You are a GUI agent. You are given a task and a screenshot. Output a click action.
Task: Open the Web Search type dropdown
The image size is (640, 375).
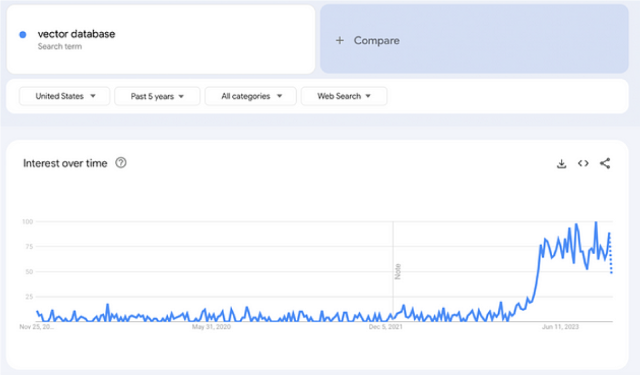point(344,96)
